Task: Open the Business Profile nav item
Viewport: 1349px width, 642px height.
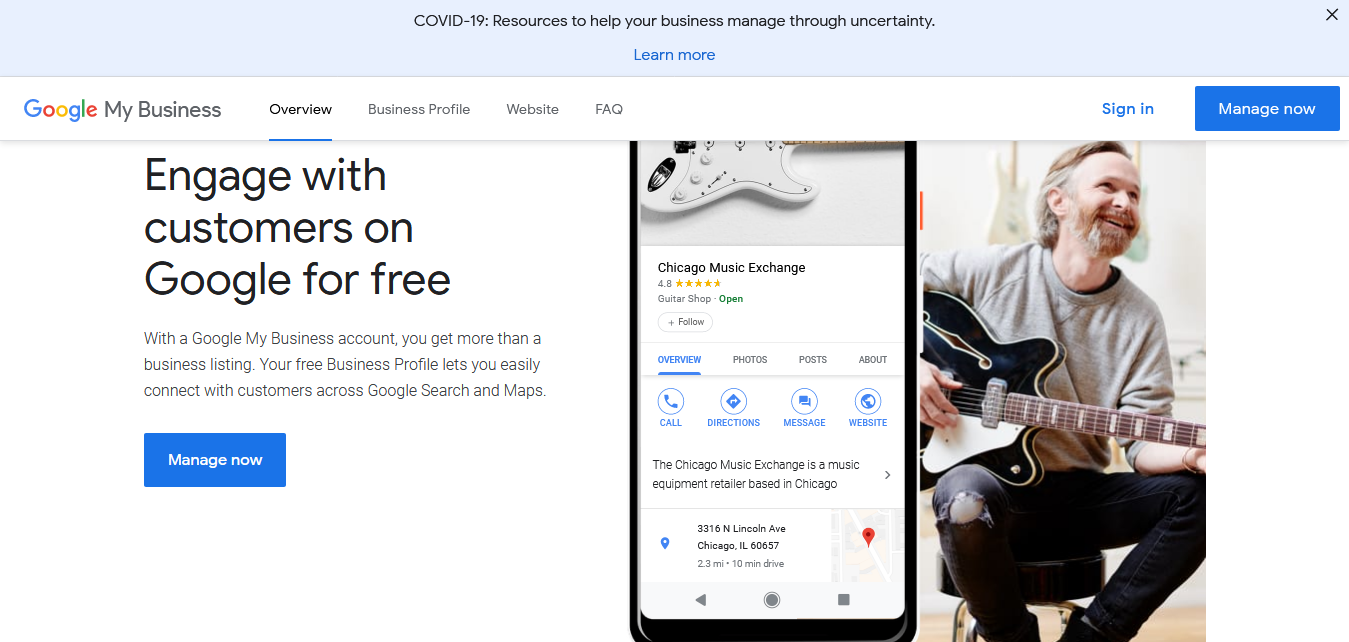Action: click(419, 109)
